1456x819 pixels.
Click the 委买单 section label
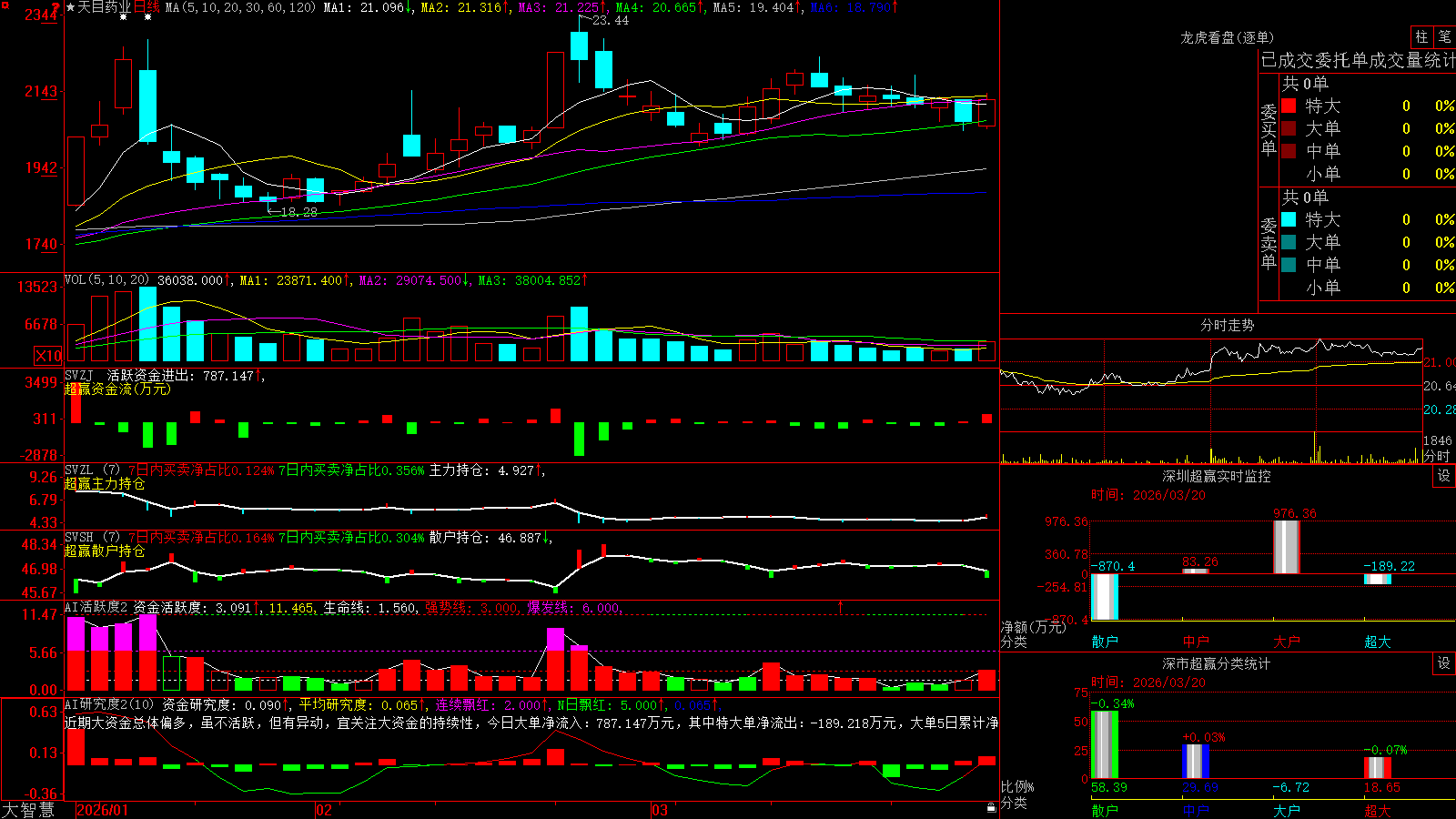1269,129
